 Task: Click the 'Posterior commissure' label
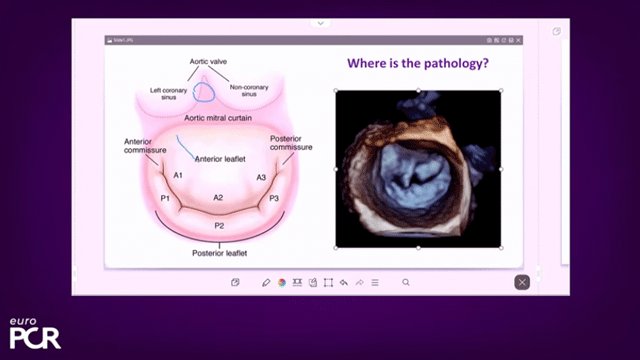[291, 143]
